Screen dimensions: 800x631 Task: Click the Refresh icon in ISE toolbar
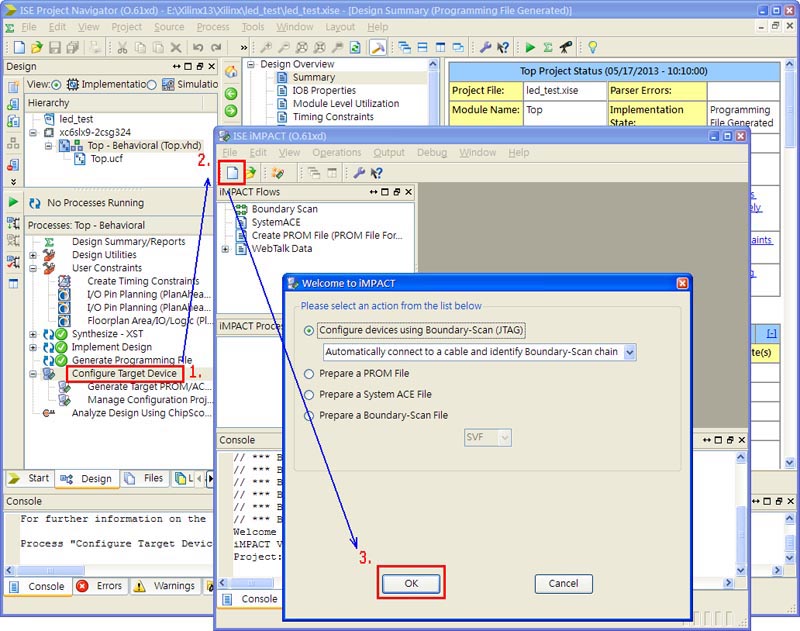click(x=355, y=47)
